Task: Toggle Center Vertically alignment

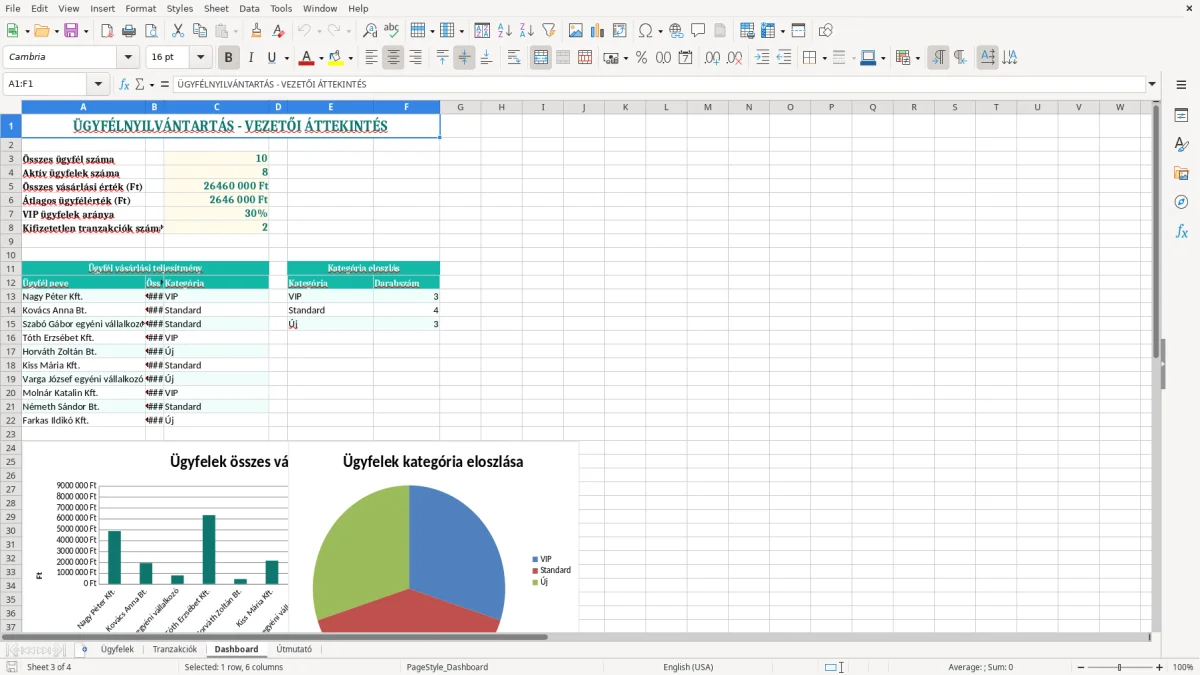Action: pyautogui.click(x=464, y=58)
